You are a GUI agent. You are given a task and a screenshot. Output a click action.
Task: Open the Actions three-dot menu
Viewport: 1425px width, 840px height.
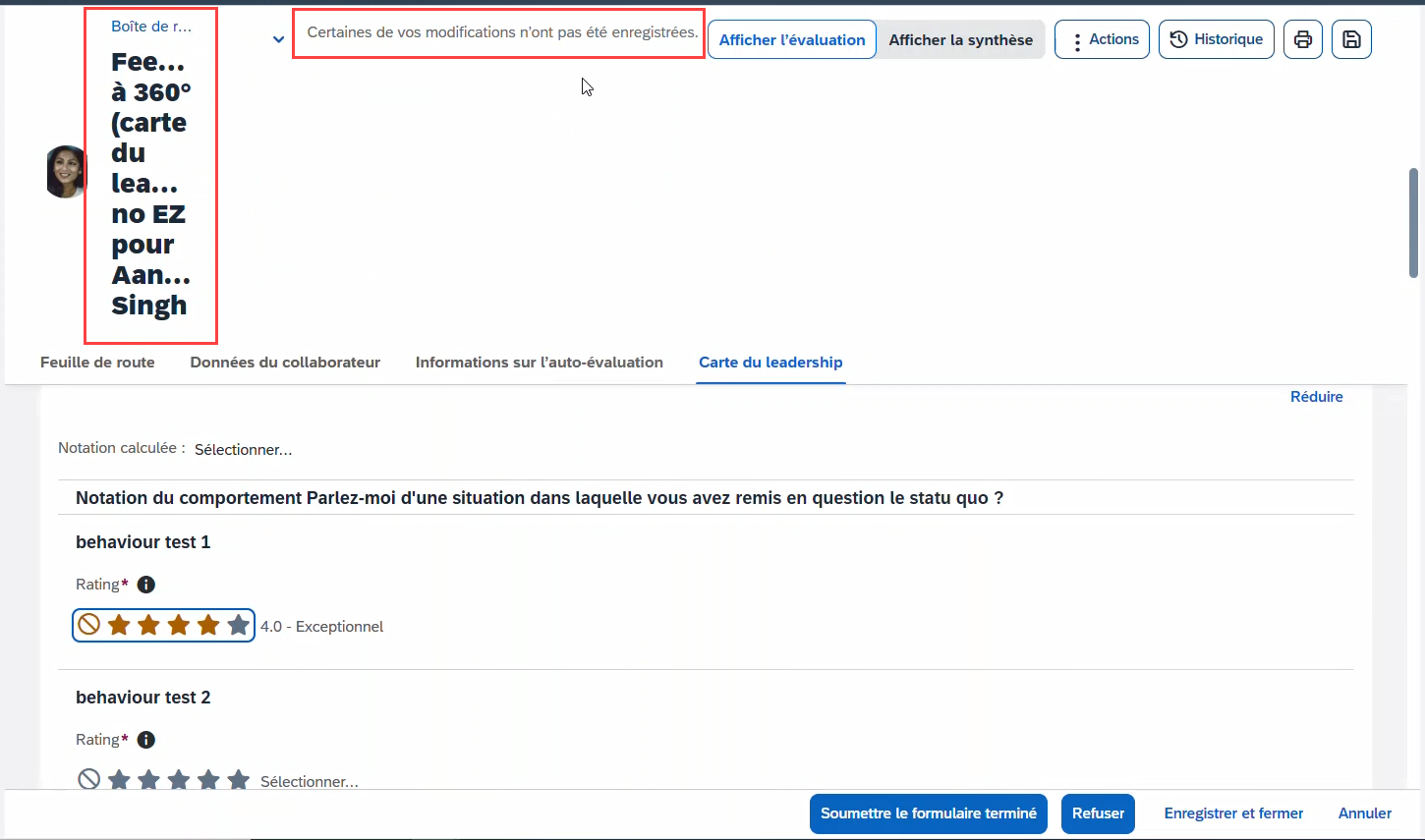[x=1102, y=39]
